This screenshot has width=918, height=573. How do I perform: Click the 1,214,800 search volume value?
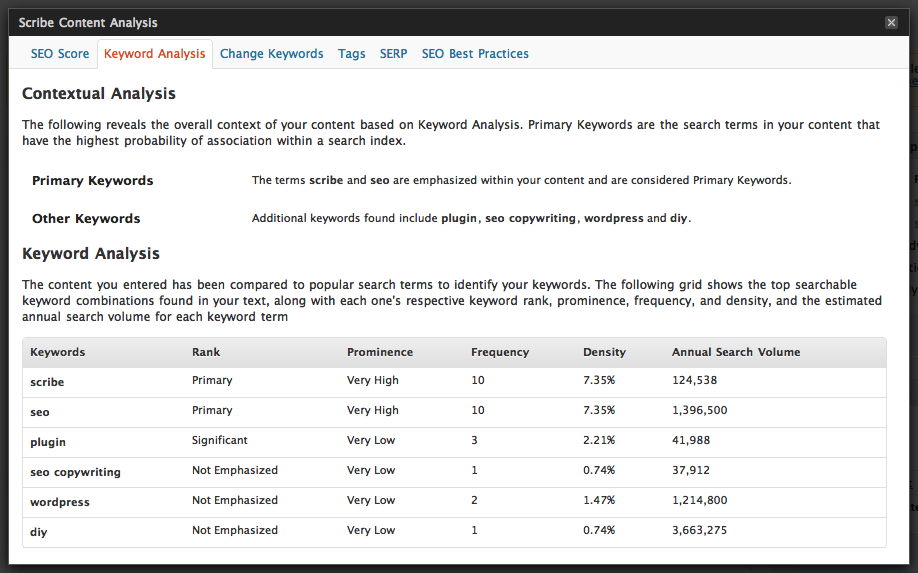pyautogui.click(x=700, y=500)
